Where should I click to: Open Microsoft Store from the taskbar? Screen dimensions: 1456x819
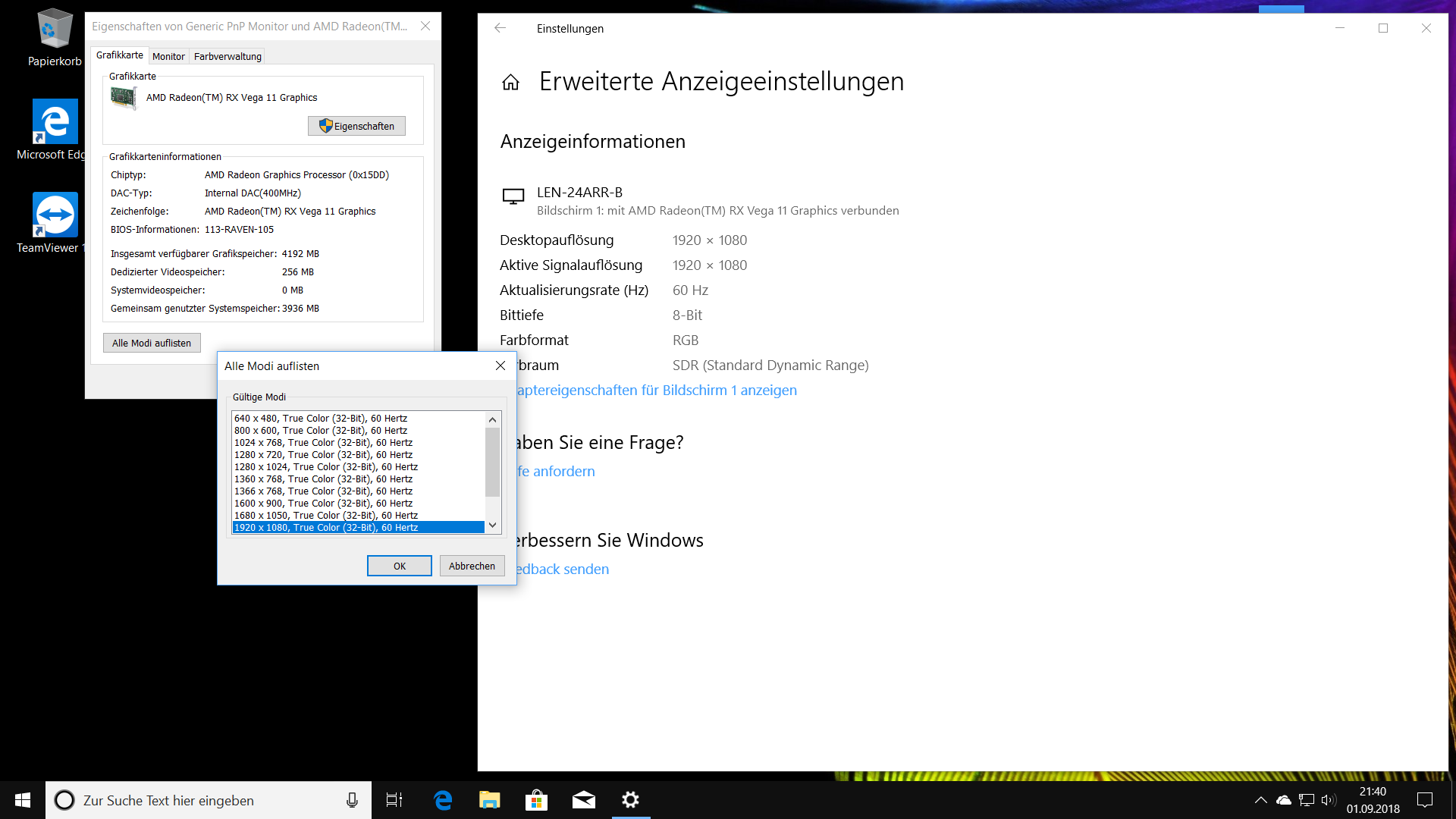pyautogui.click(x=537, y=800)
